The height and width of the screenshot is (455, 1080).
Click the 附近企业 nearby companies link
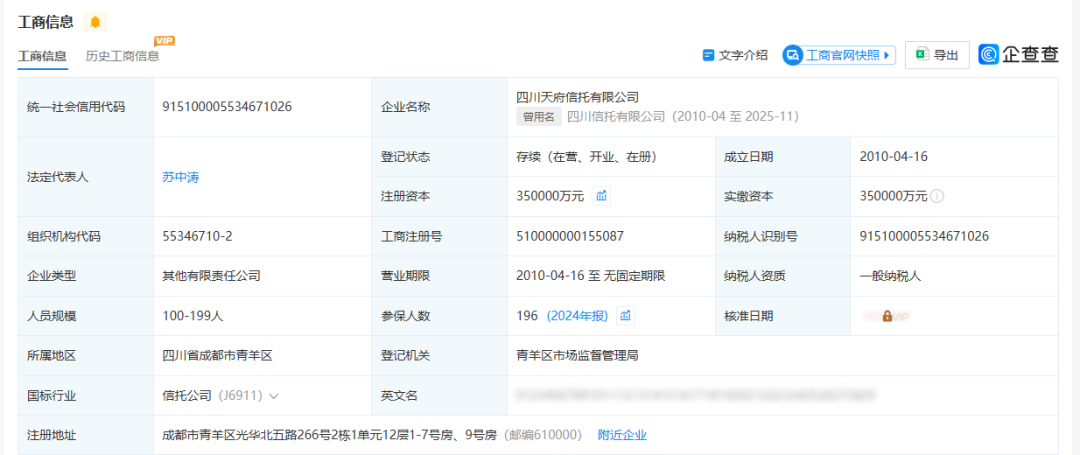622,435
